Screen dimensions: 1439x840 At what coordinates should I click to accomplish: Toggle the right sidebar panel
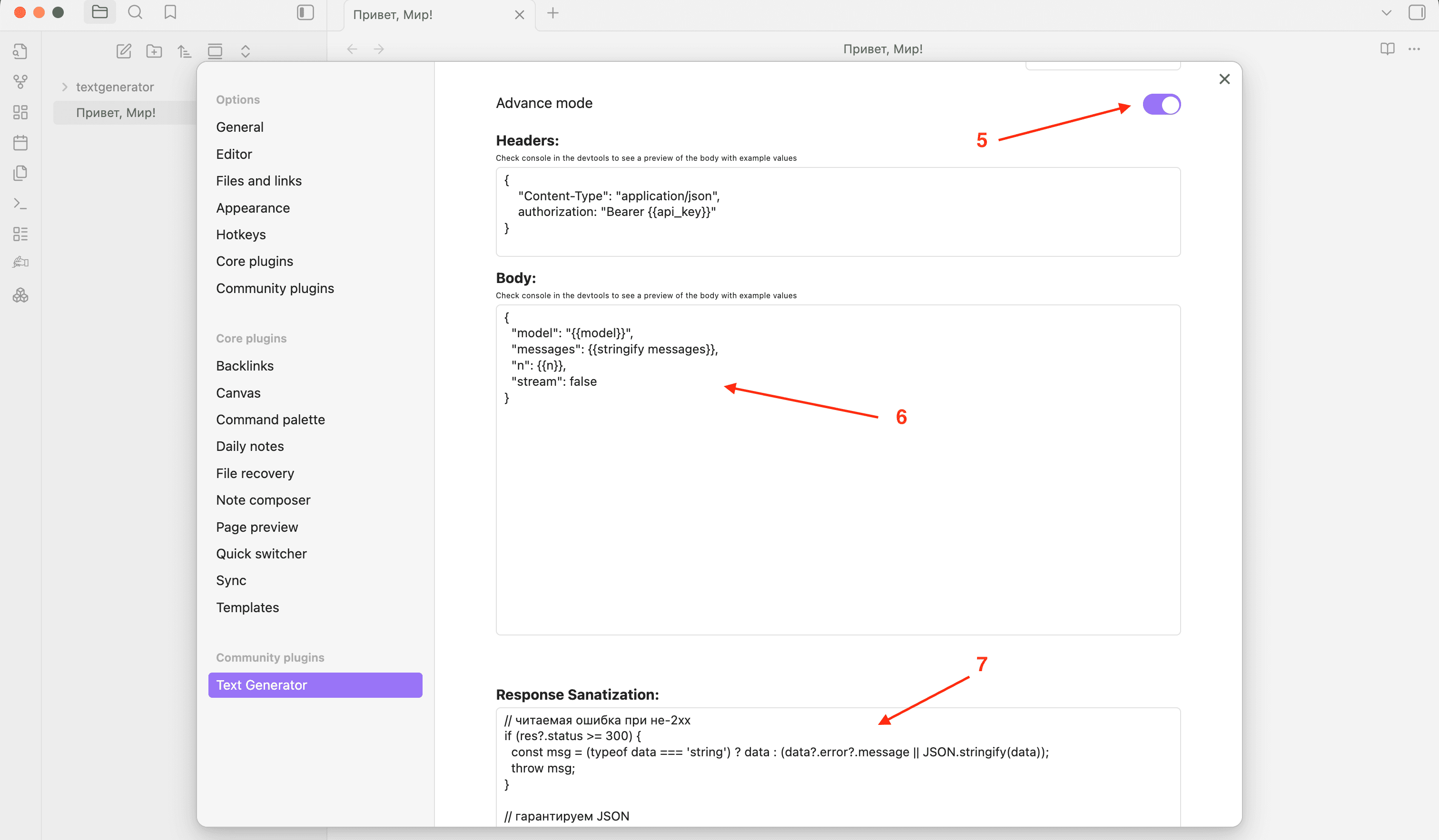(1417, 12)
